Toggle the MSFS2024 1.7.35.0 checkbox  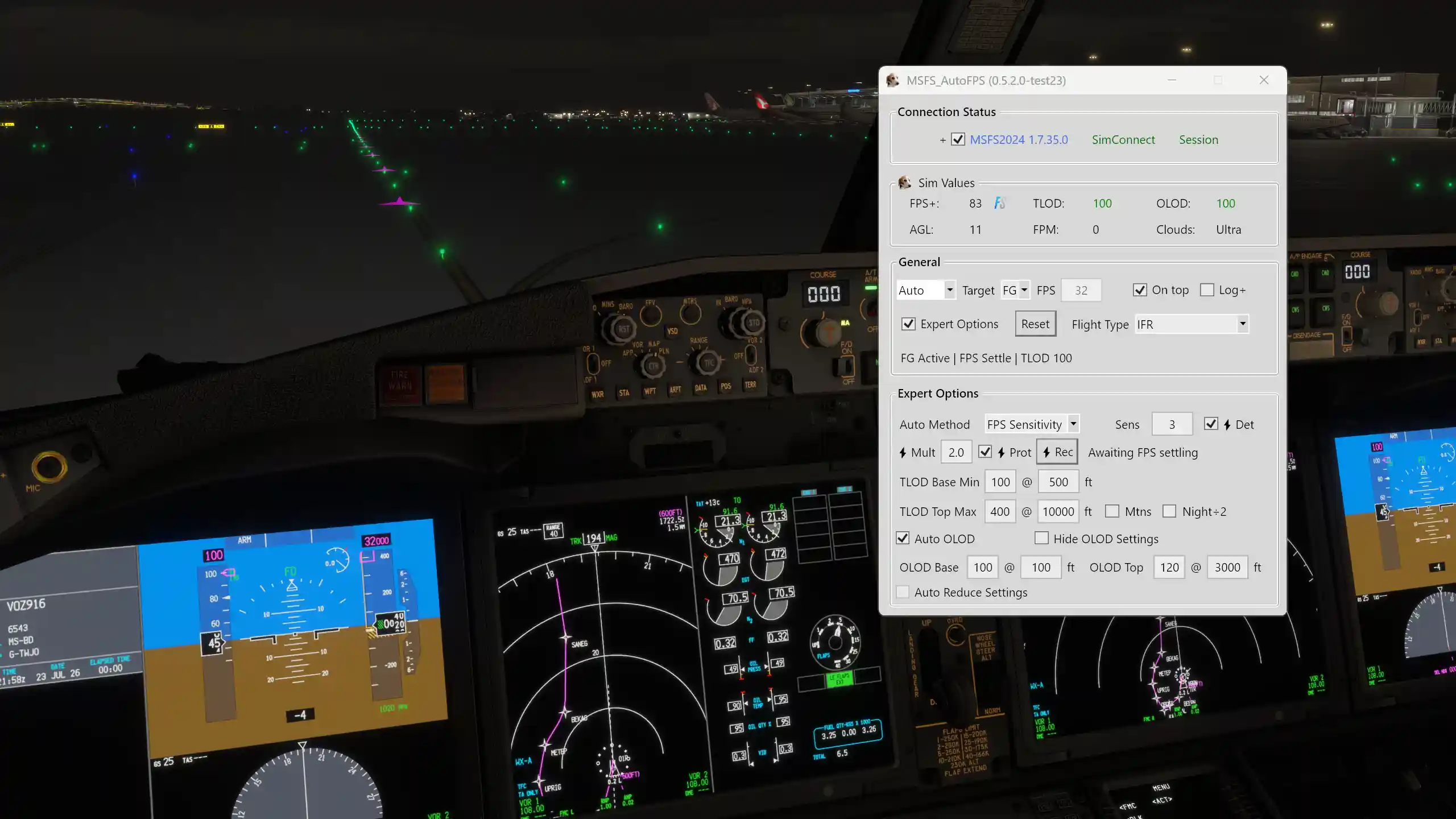(958, 139)
